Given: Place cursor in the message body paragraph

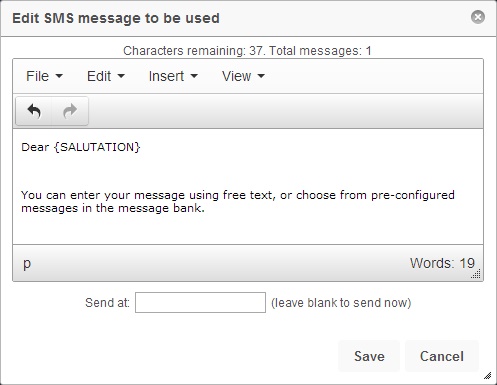Looking at the screenshot, I should (238, 201).
